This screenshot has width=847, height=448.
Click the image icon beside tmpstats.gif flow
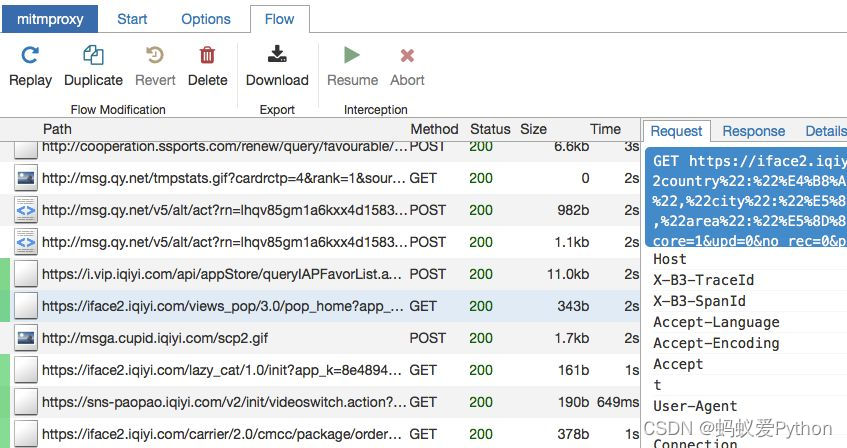coord(26,178)
